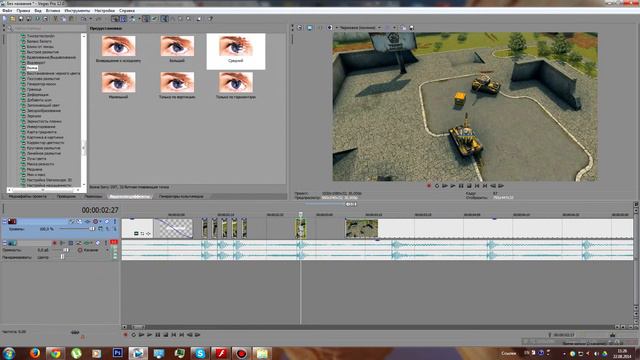The image size is (640, 360).
Task: Click event FX icon on first clip
Action: (148, 233)
